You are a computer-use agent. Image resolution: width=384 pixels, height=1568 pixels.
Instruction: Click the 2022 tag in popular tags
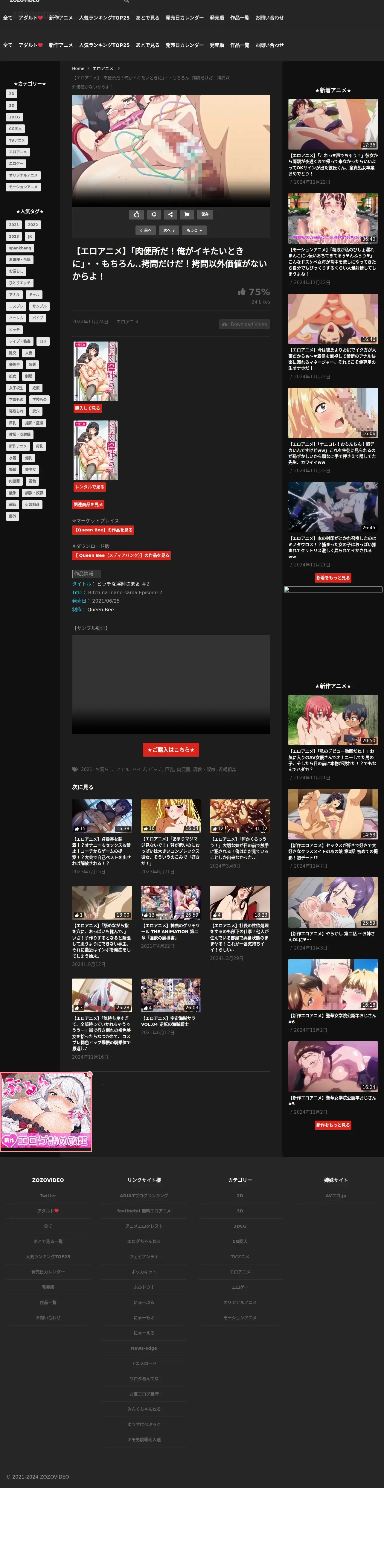click(x=33, y=225)
